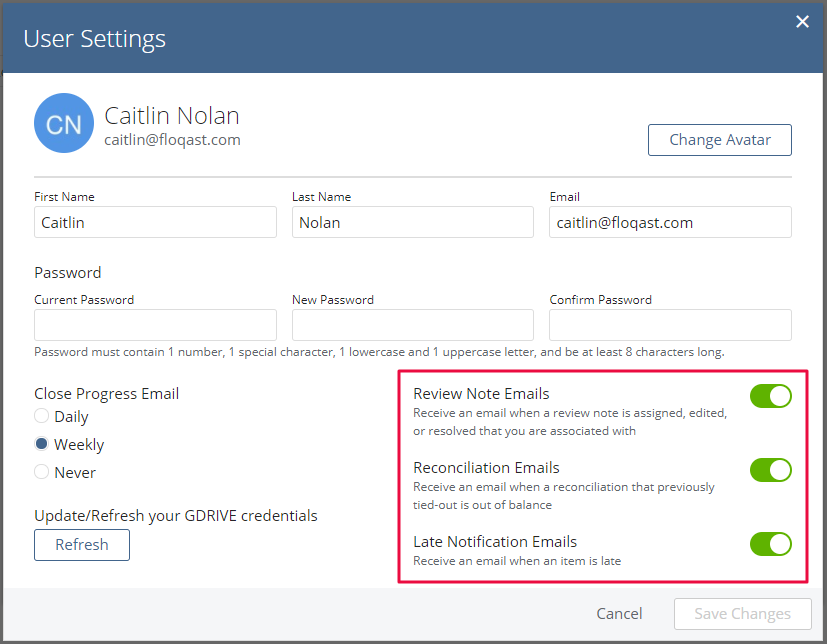Click the caitlin@floqast.com text under the name
This screenshot has width=827, height=644.
(x=172, y=140)
